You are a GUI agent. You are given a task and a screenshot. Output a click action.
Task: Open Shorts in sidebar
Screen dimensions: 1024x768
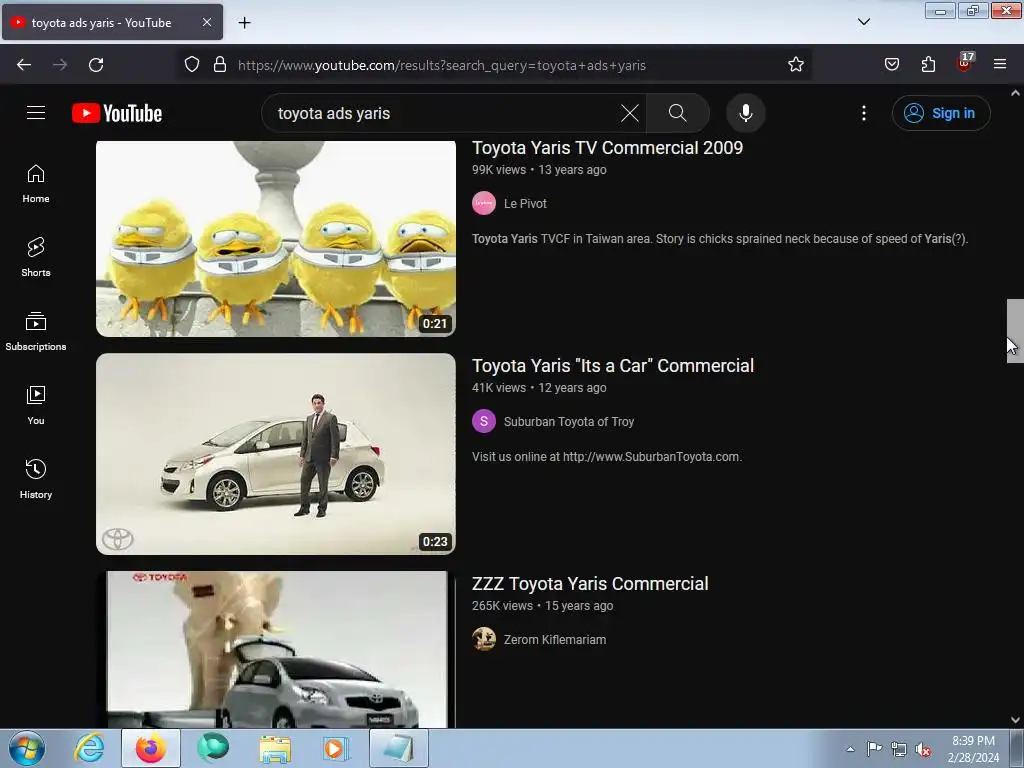click(36, 257)
